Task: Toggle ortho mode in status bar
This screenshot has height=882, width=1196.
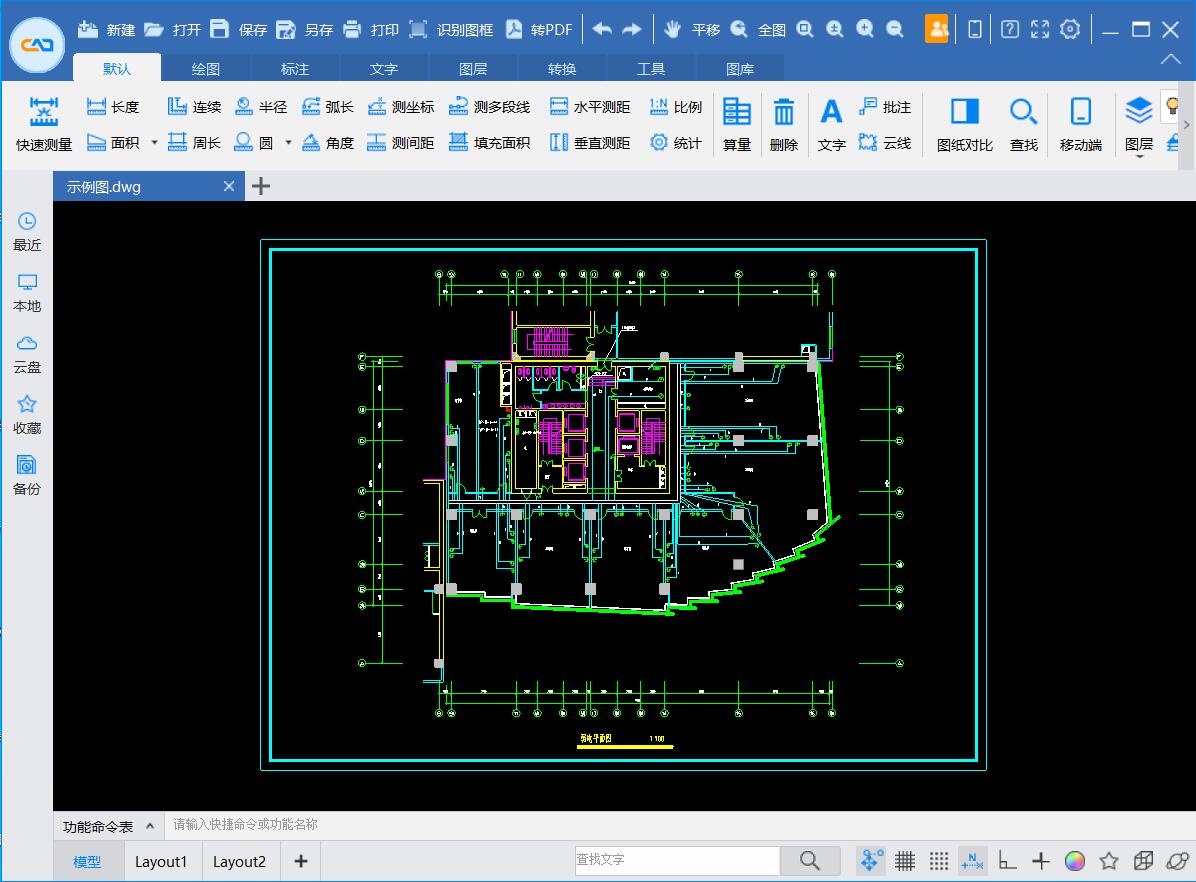Action: pos(1007,861)
